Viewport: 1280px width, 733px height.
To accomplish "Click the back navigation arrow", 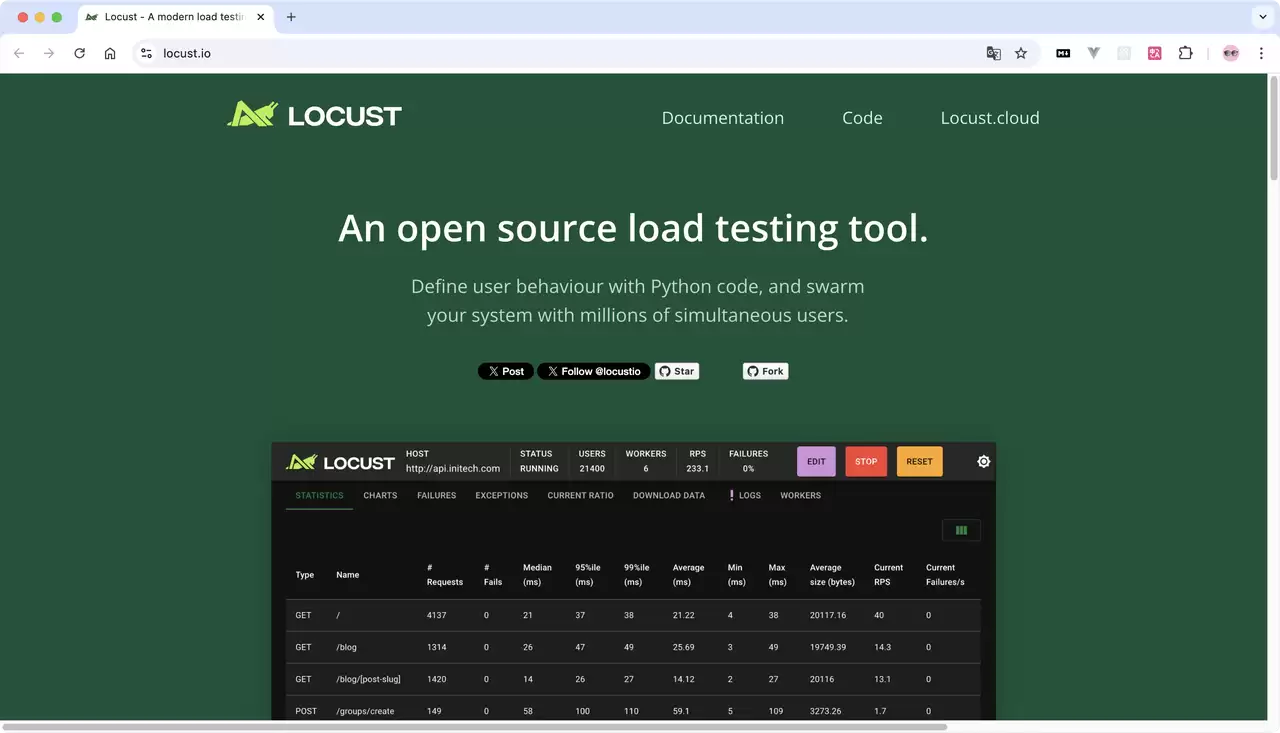I will pos(19,53).
